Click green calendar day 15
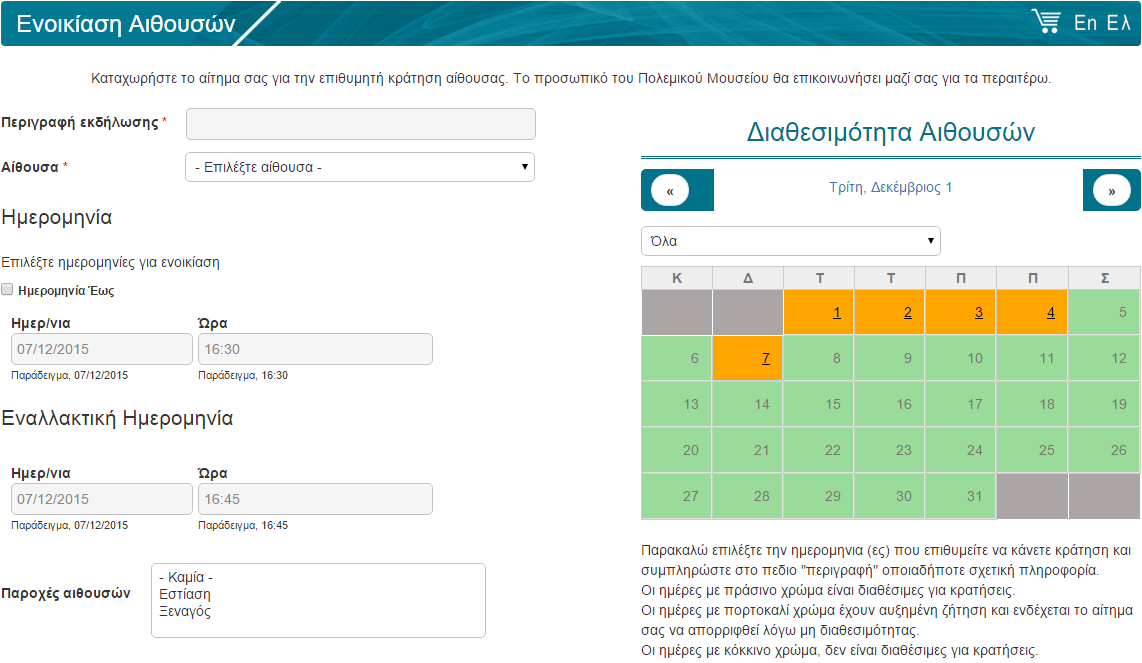Viewport: 1142px width, 663px height. pyautogui.click(x=819, y=404)
